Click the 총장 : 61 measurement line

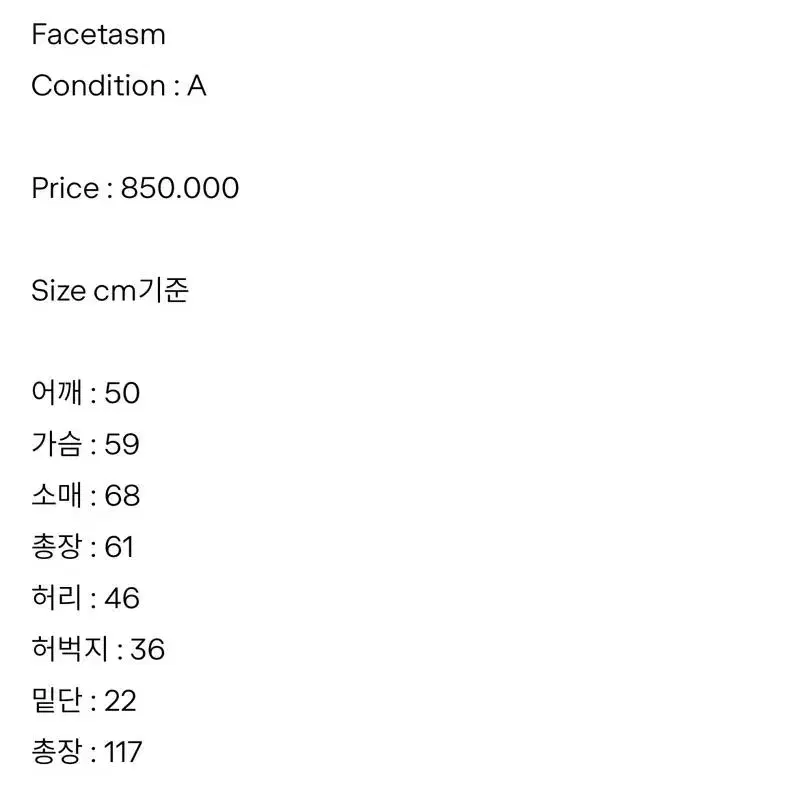83,546
